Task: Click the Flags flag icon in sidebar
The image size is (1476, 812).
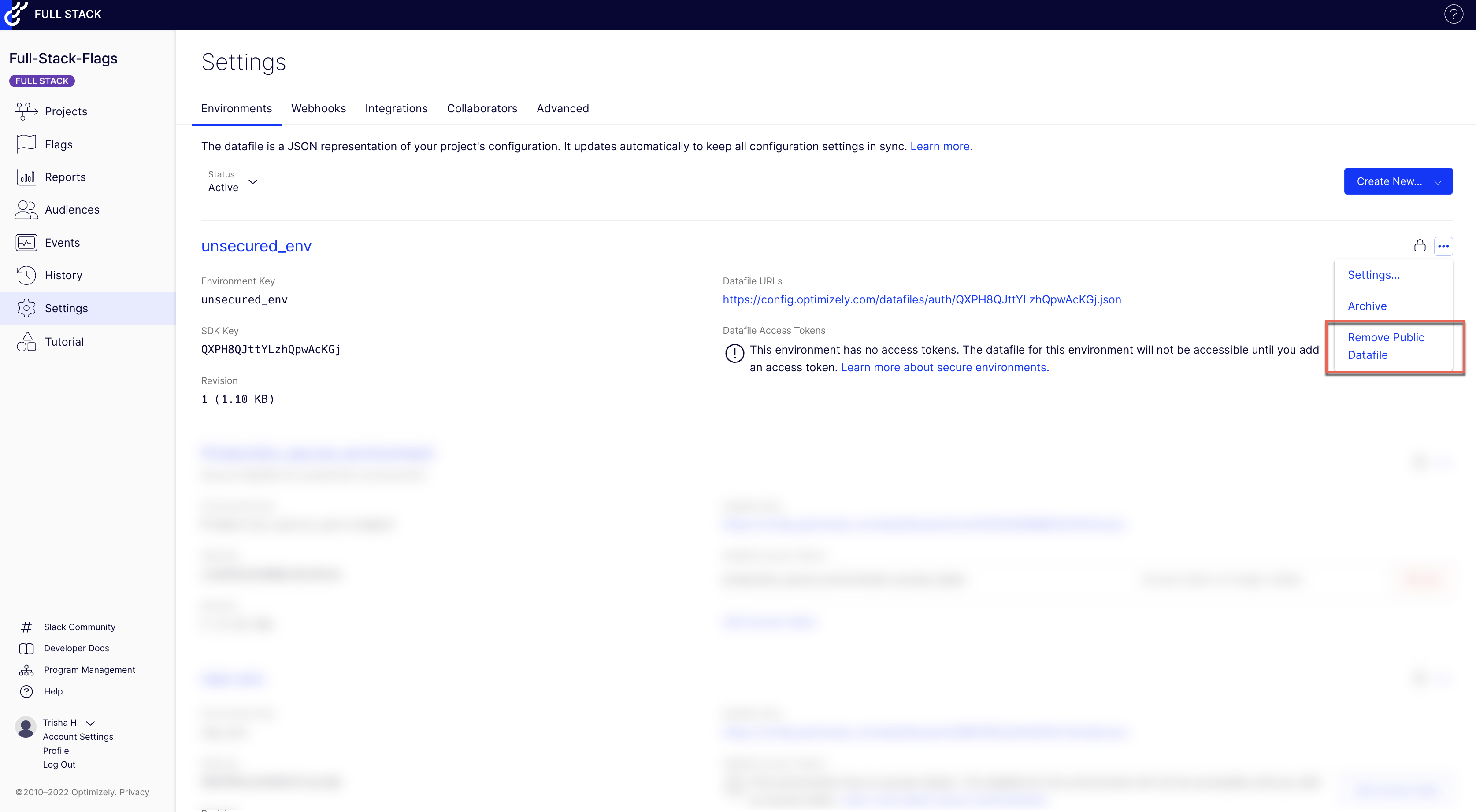Action: [x=26, y=144]
